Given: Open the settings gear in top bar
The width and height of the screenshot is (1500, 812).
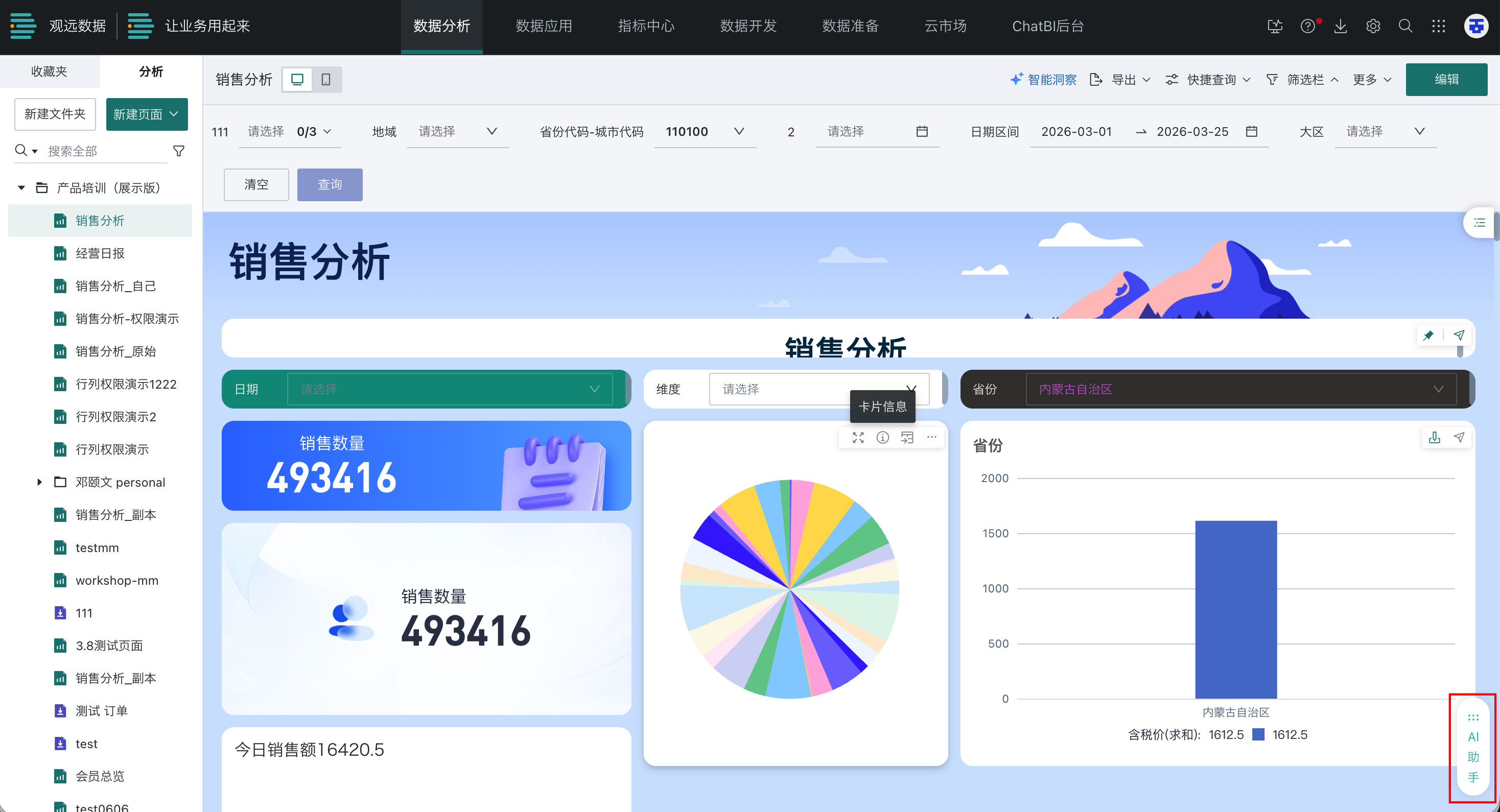Looking at the screenshot, I should (x=1372, y=26).
